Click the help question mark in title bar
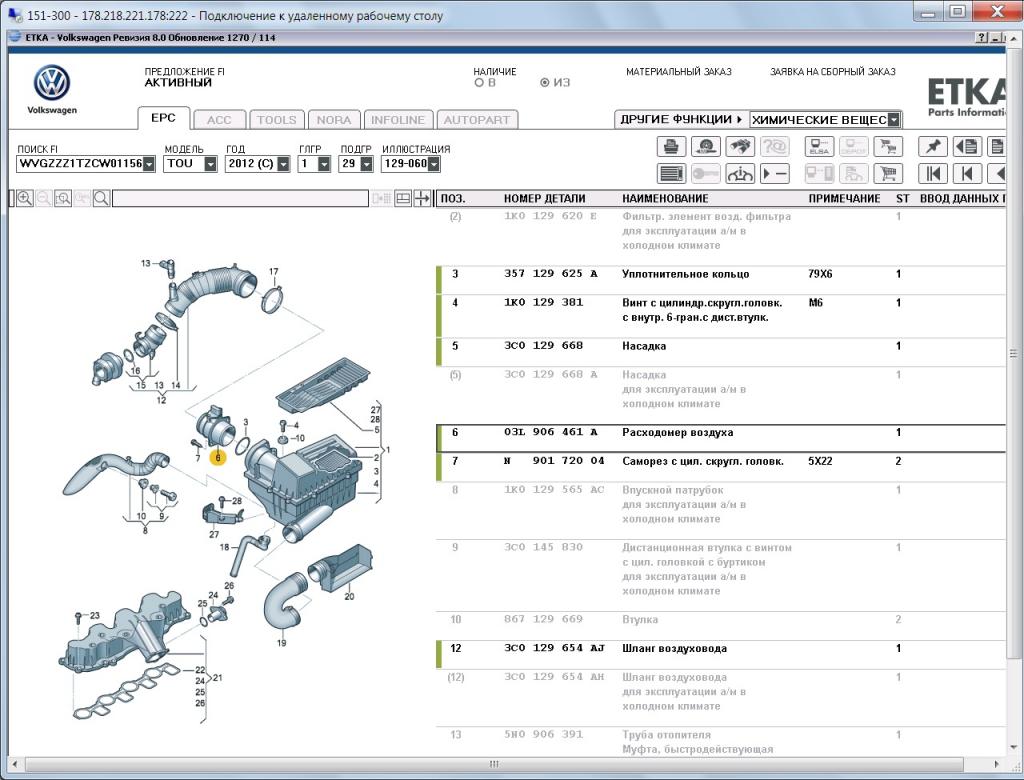The width and height of the screenshot is (1024, 780). [x=982, y=38]
